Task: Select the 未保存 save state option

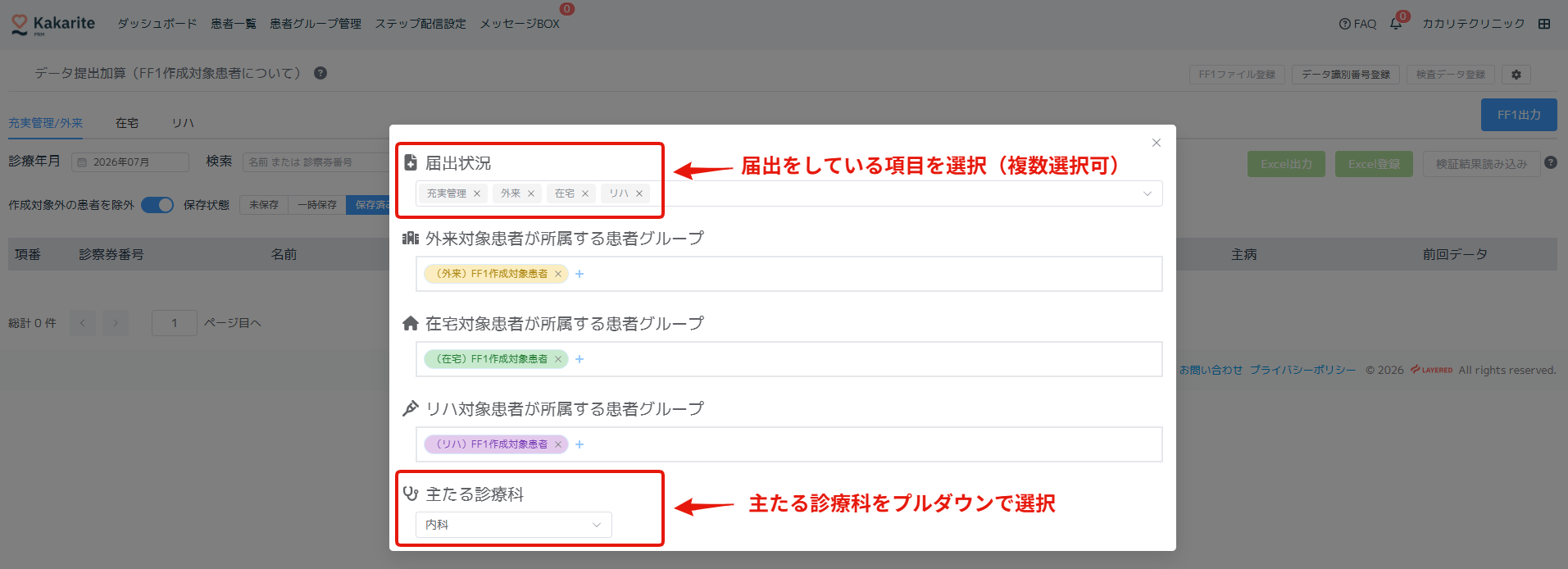Action: 264,205
